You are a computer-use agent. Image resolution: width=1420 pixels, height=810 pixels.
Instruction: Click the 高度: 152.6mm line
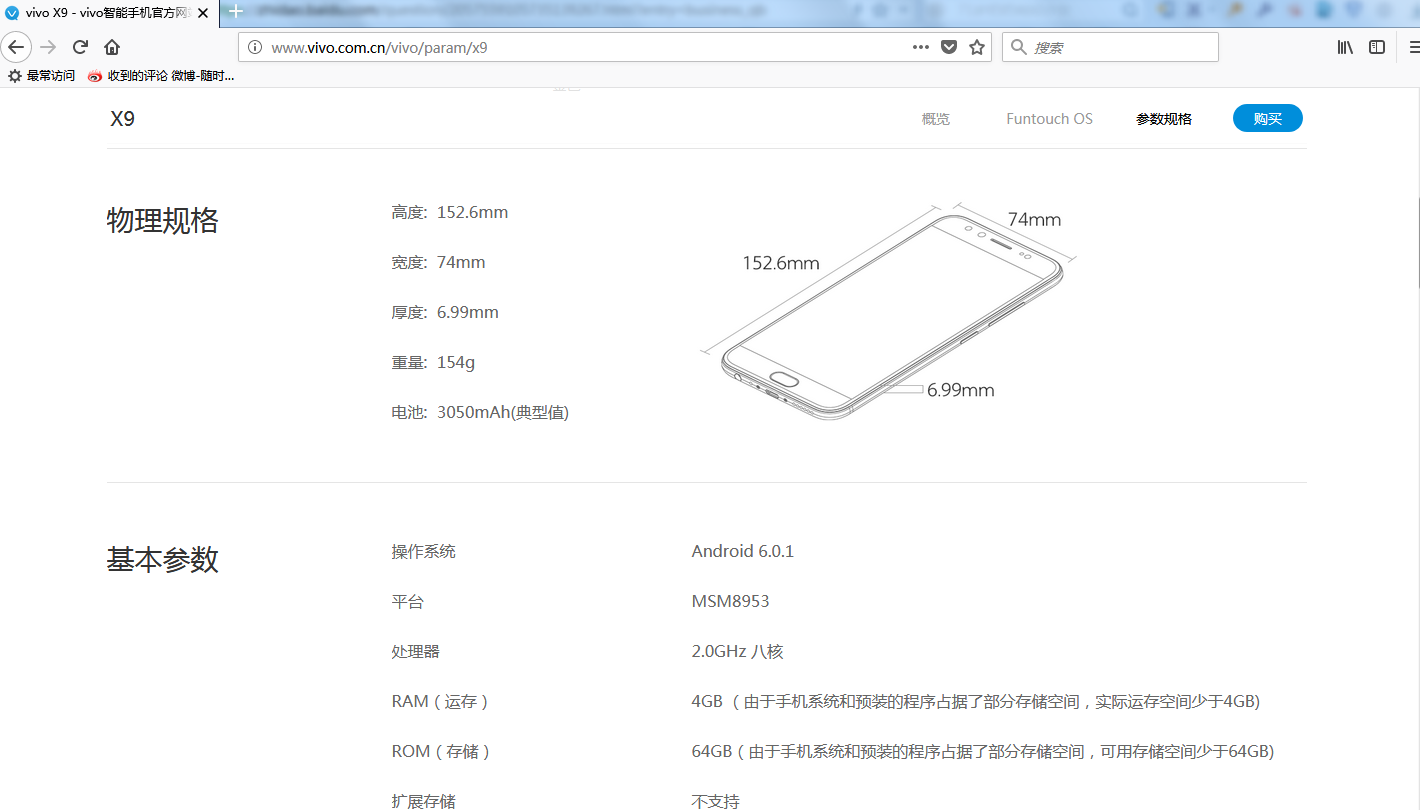click(x=450, y=212)
